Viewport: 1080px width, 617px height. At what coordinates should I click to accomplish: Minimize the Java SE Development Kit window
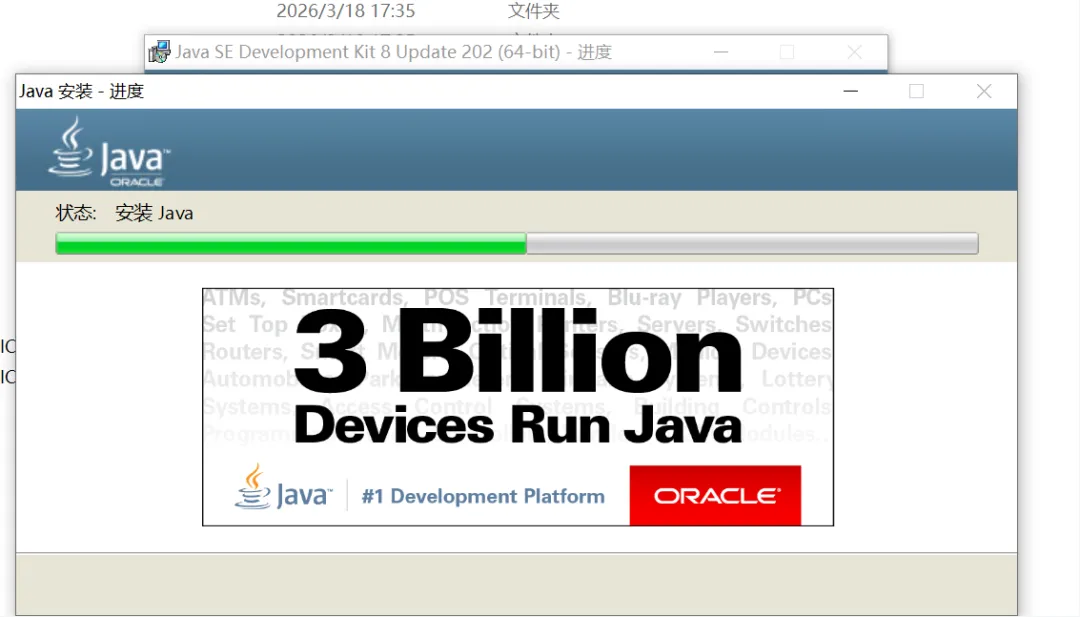tap(721, 52)
